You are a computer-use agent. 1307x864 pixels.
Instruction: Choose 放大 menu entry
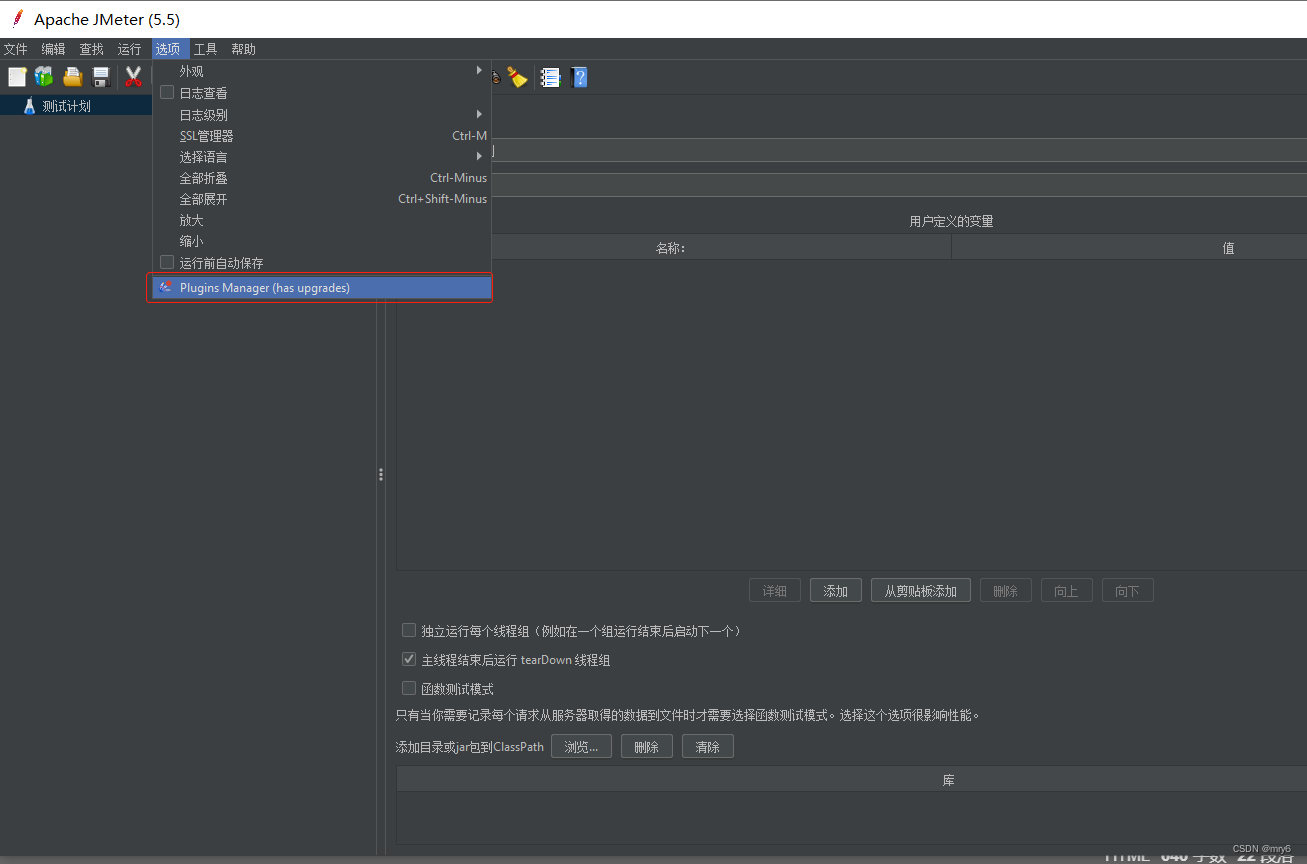click(x=322, y=220)
